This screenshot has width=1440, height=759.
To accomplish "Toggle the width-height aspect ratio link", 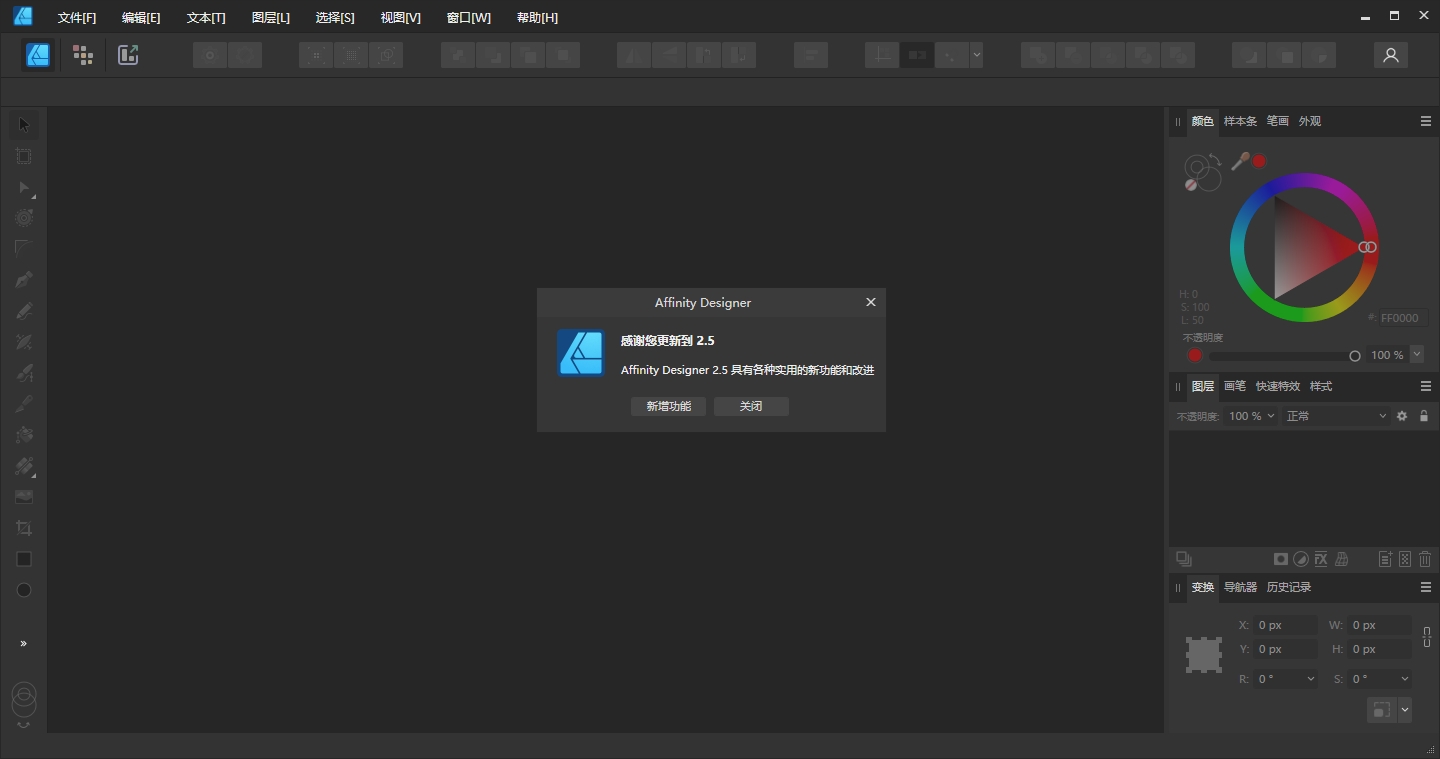I will (1427, 637).
